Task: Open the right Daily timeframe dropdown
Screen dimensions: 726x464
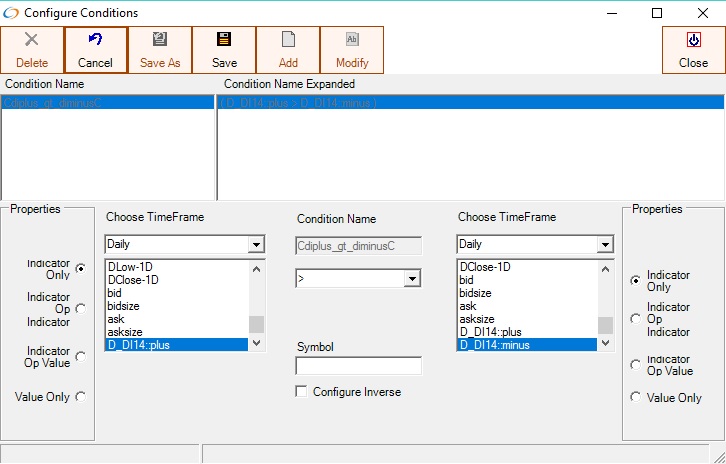Action: coord(605,245)
